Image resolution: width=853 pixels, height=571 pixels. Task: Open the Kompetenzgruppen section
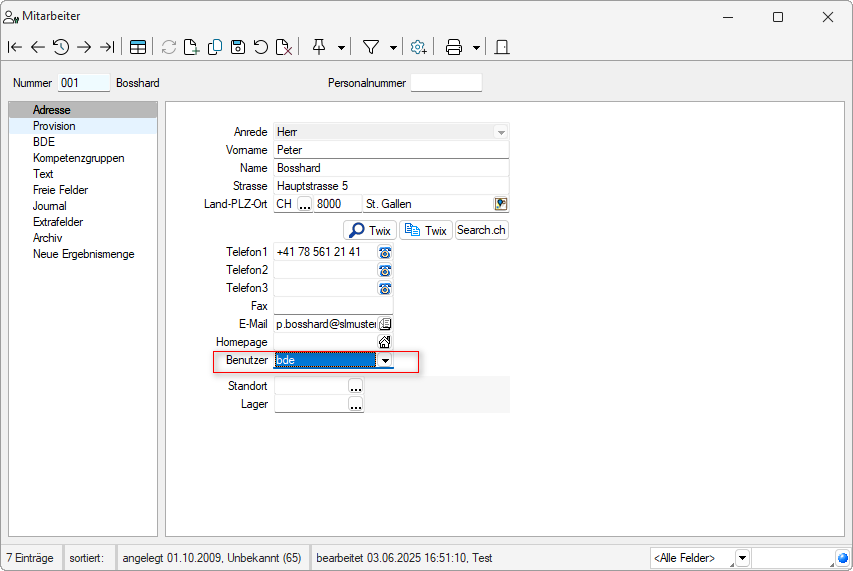click(x=79, y=158)
